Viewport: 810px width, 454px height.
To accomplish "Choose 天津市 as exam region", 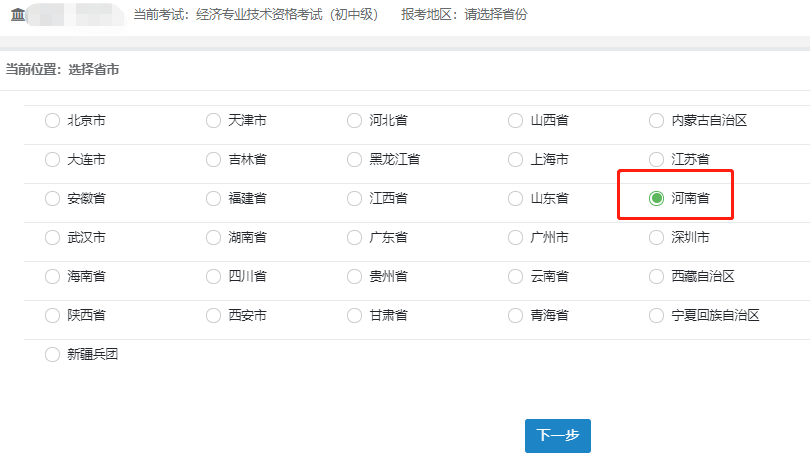I will coord(213,121).
